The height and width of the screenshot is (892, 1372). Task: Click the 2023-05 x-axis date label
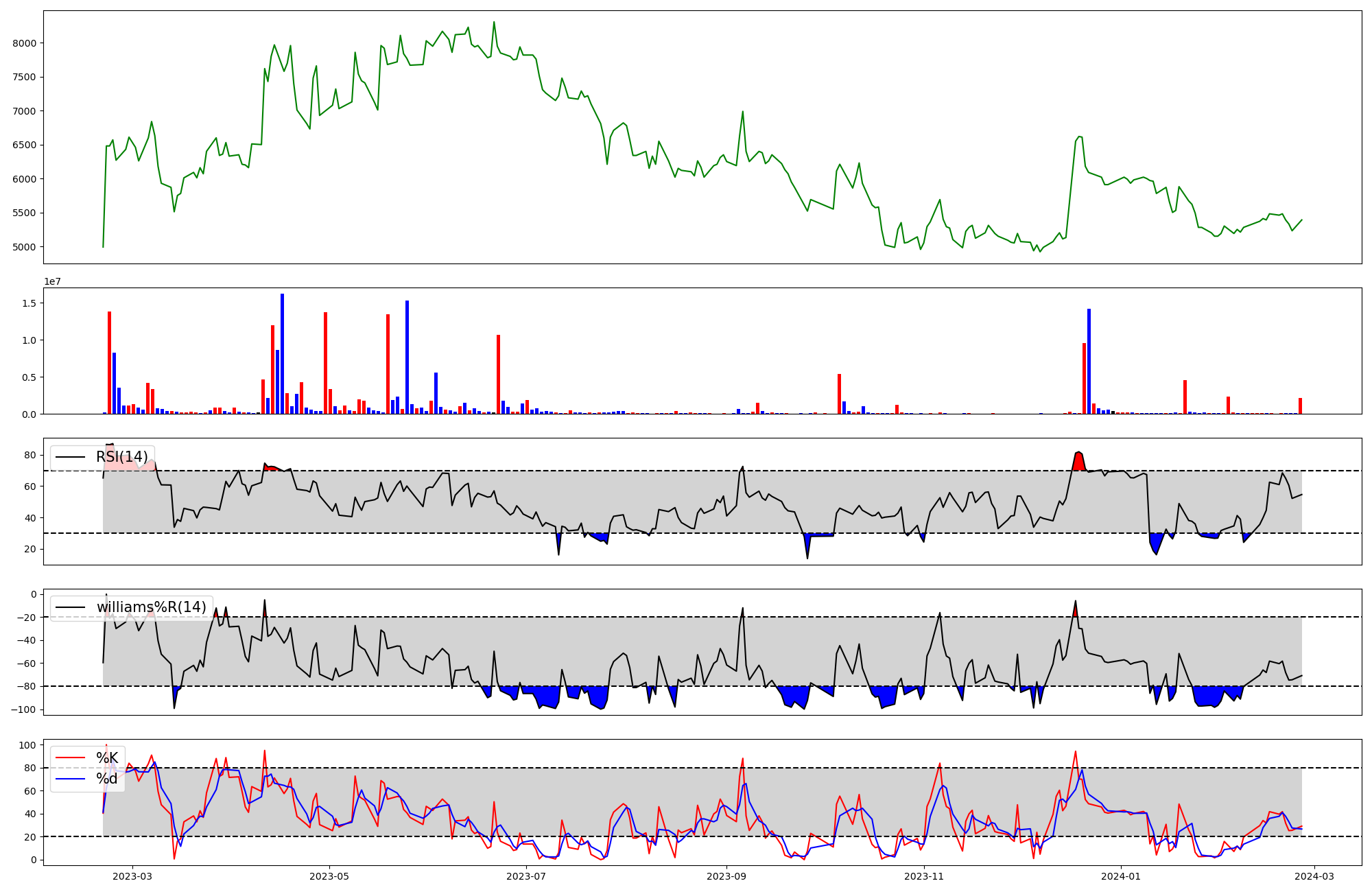coord(329,876)
